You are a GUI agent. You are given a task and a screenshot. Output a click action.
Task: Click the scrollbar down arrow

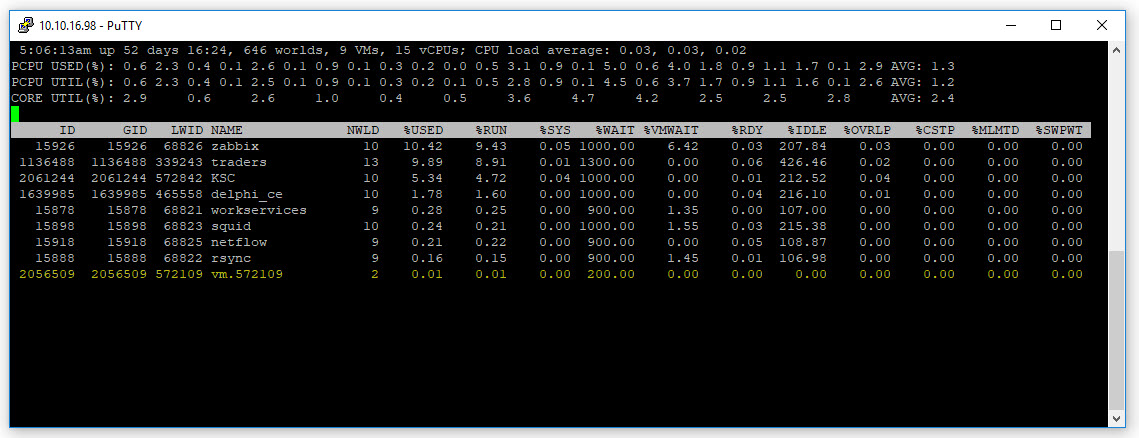click(x=1116, y=418)
